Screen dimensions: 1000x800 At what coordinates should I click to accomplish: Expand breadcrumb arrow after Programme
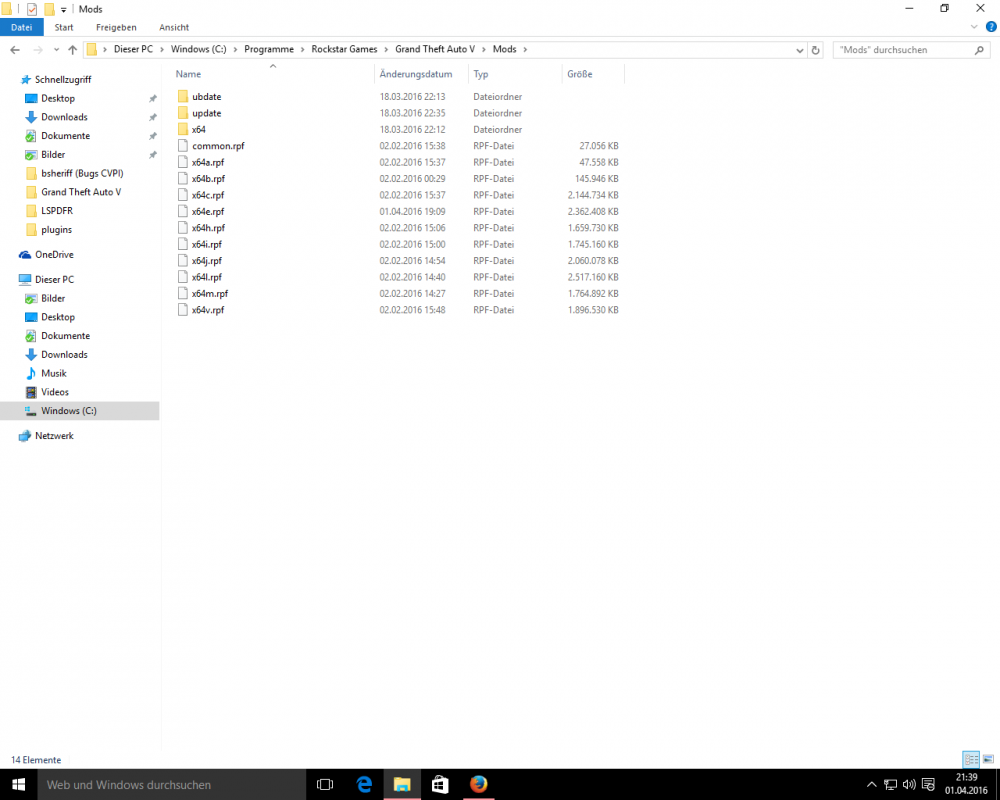click(302, 49)
